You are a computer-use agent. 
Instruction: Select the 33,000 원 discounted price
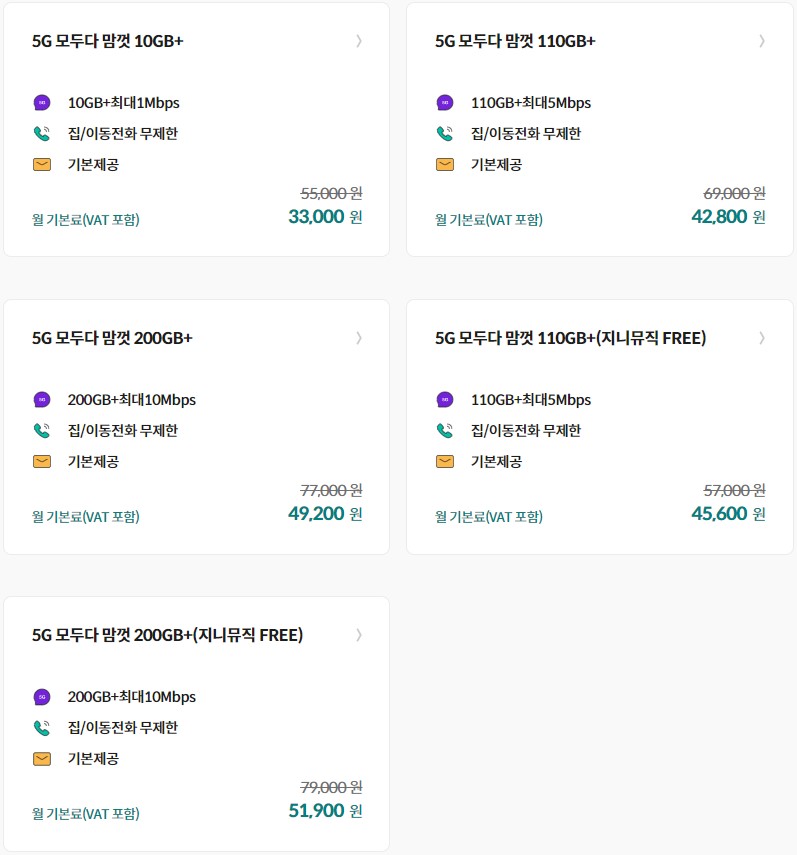[325, 216]
